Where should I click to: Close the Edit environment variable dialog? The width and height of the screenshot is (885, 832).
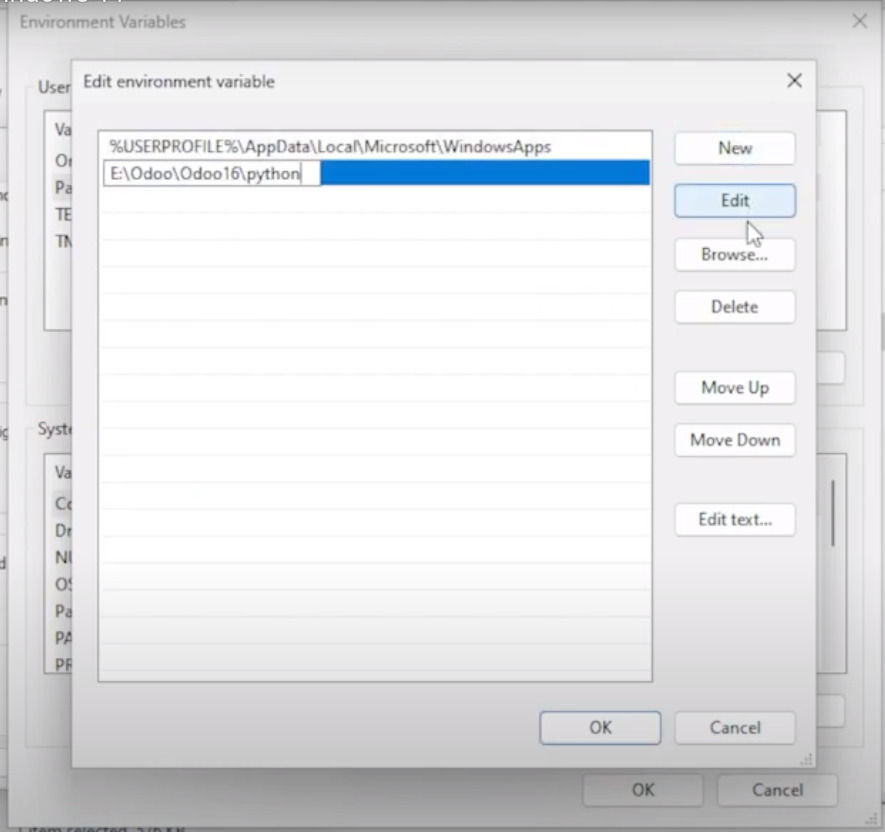tap(794, 81)
